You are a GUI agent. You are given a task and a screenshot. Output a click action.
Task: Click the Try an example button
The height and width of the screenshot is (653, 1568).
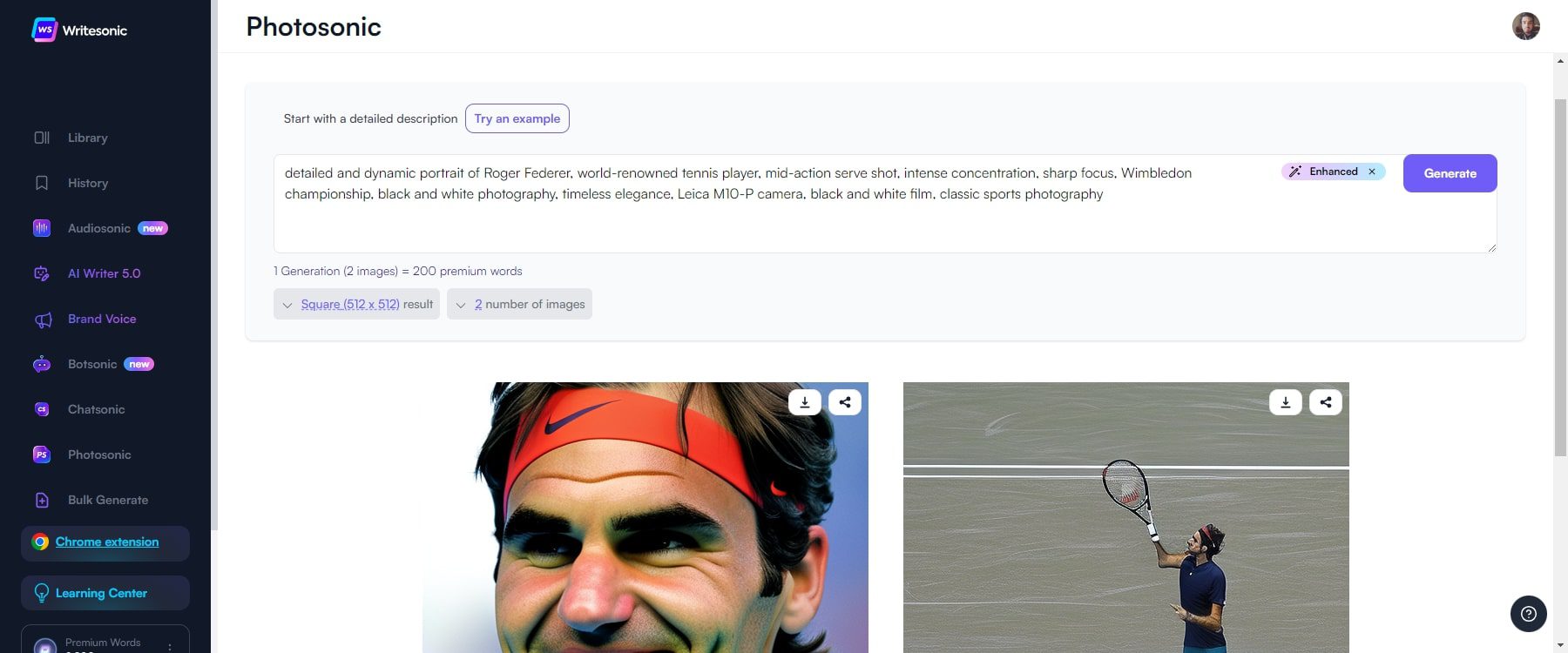pos(517,118)
